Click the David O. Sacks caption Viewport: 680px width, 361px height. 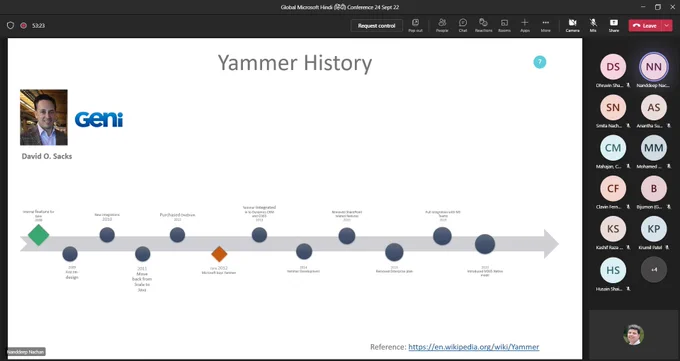tap(47, 156)
